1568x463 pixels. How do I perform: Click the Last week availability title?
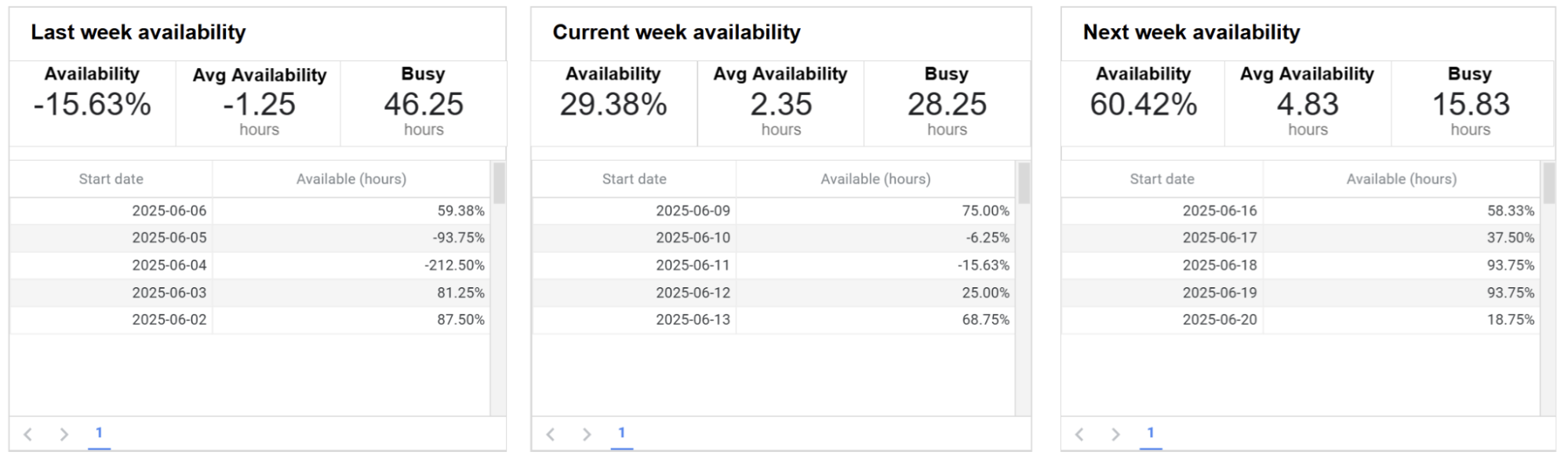click(138, 32)
